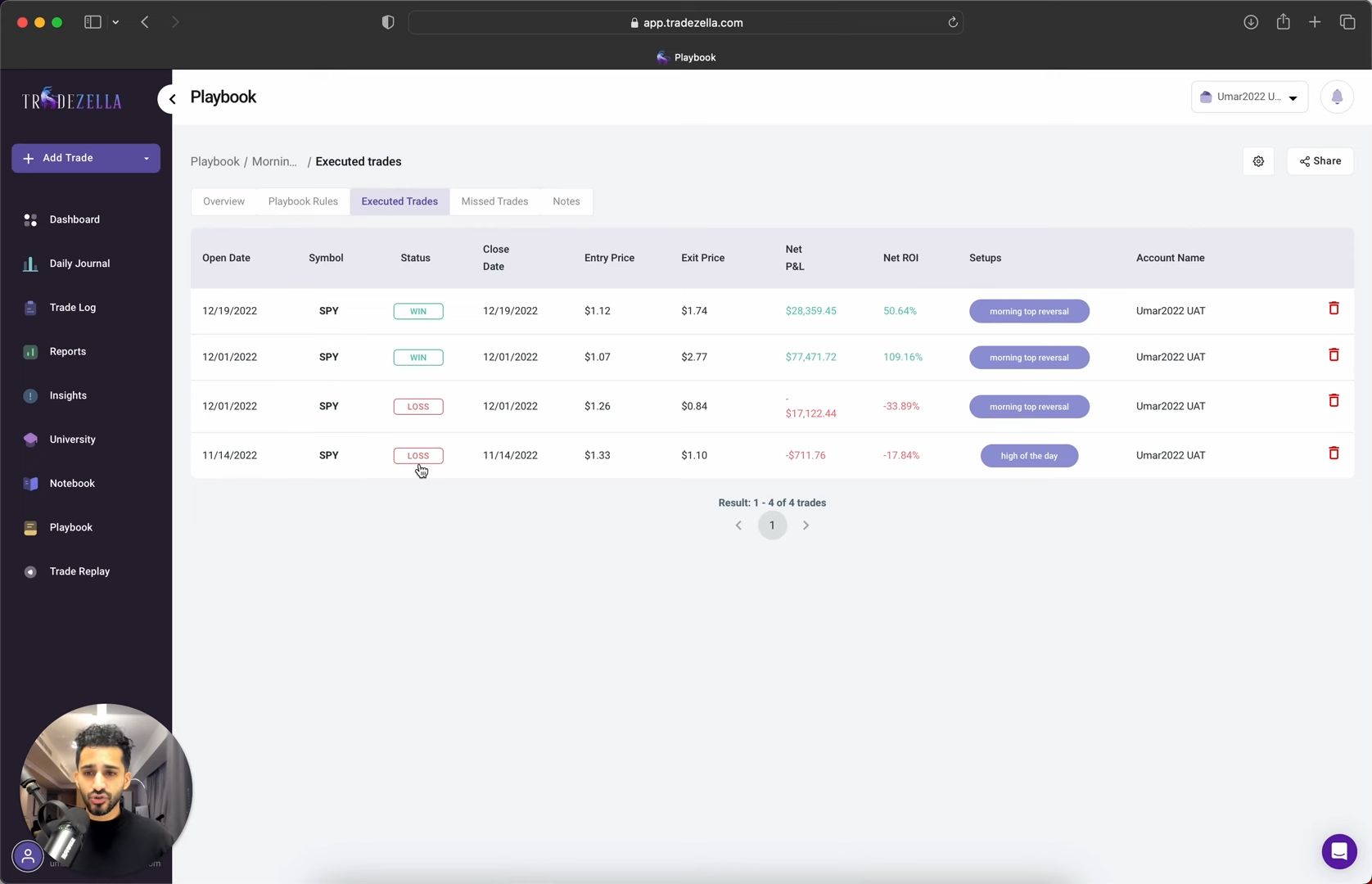This screenshot has height=884, width=1372.
Task: Go to next page of trades
Action: [x=806, y=525]
